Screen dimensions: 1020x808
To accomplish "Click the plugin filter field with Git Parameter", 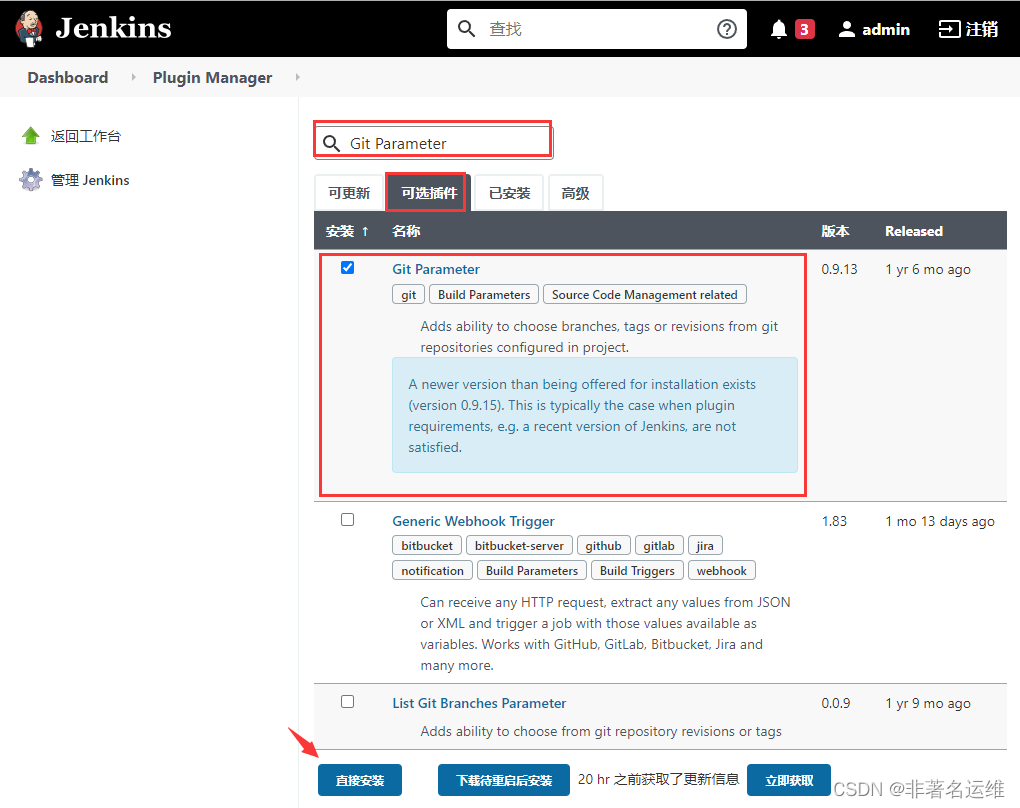I will point(433,141).
